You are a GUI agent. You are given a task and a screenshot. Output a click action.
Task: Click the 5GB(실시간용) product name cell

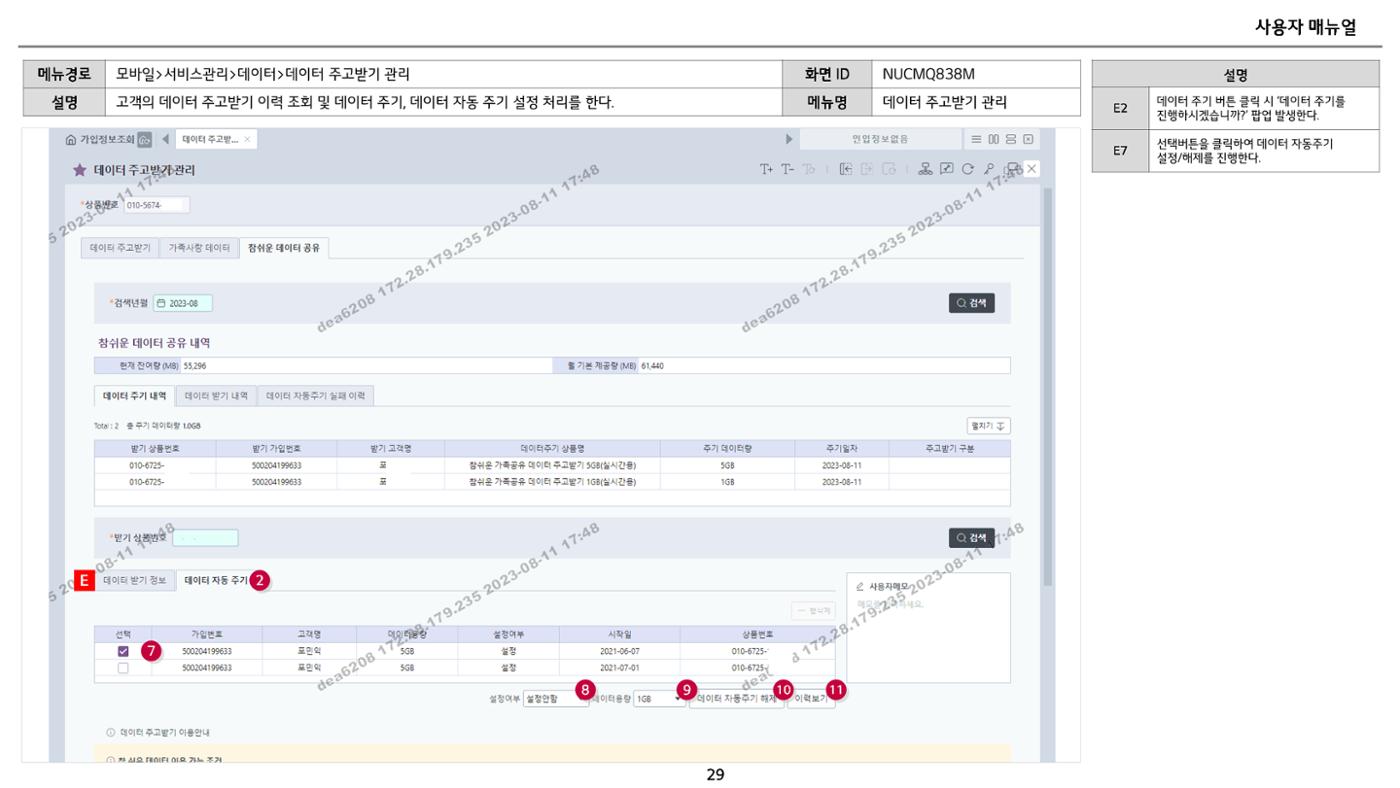[x=552, y=465]
